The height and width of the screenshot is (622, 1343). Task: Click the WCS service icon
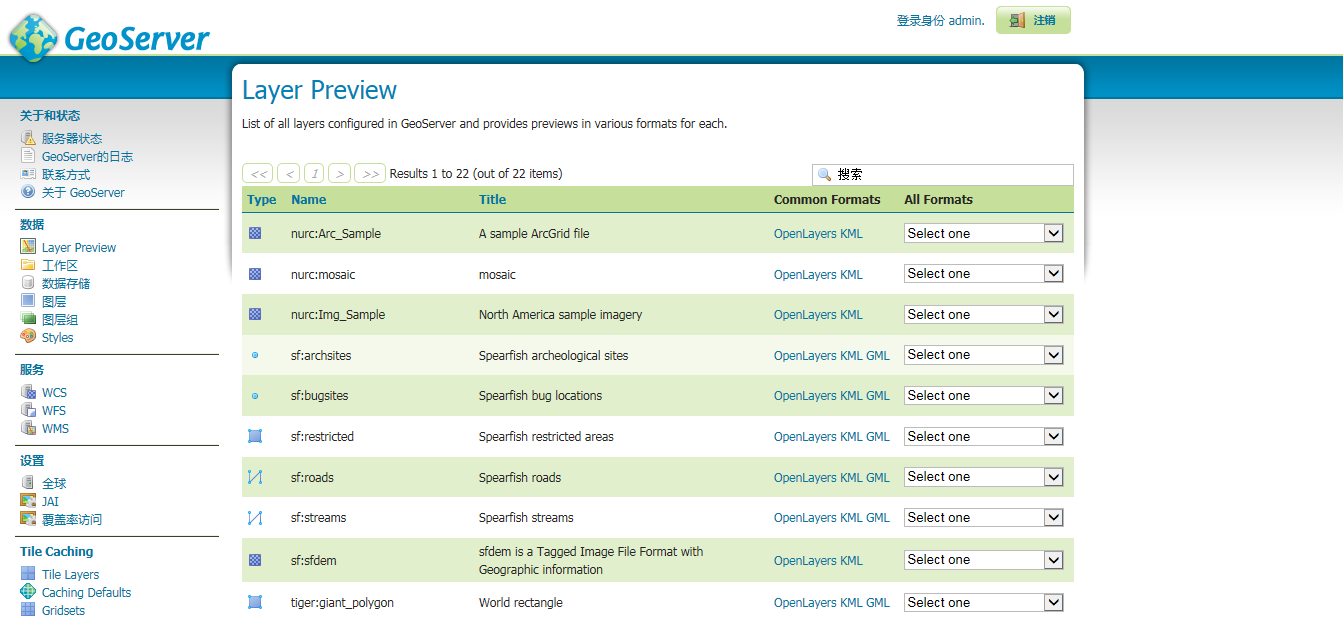click(x=28, y=392)
